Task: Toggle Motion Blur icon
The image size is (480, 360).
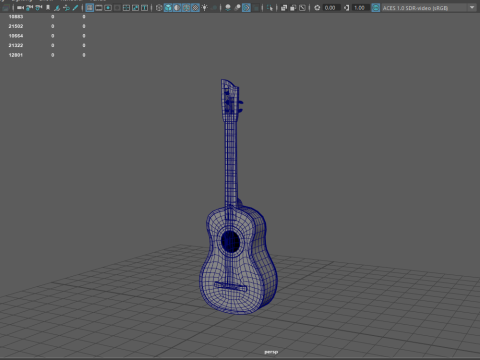Action: (x=237, y=7)
